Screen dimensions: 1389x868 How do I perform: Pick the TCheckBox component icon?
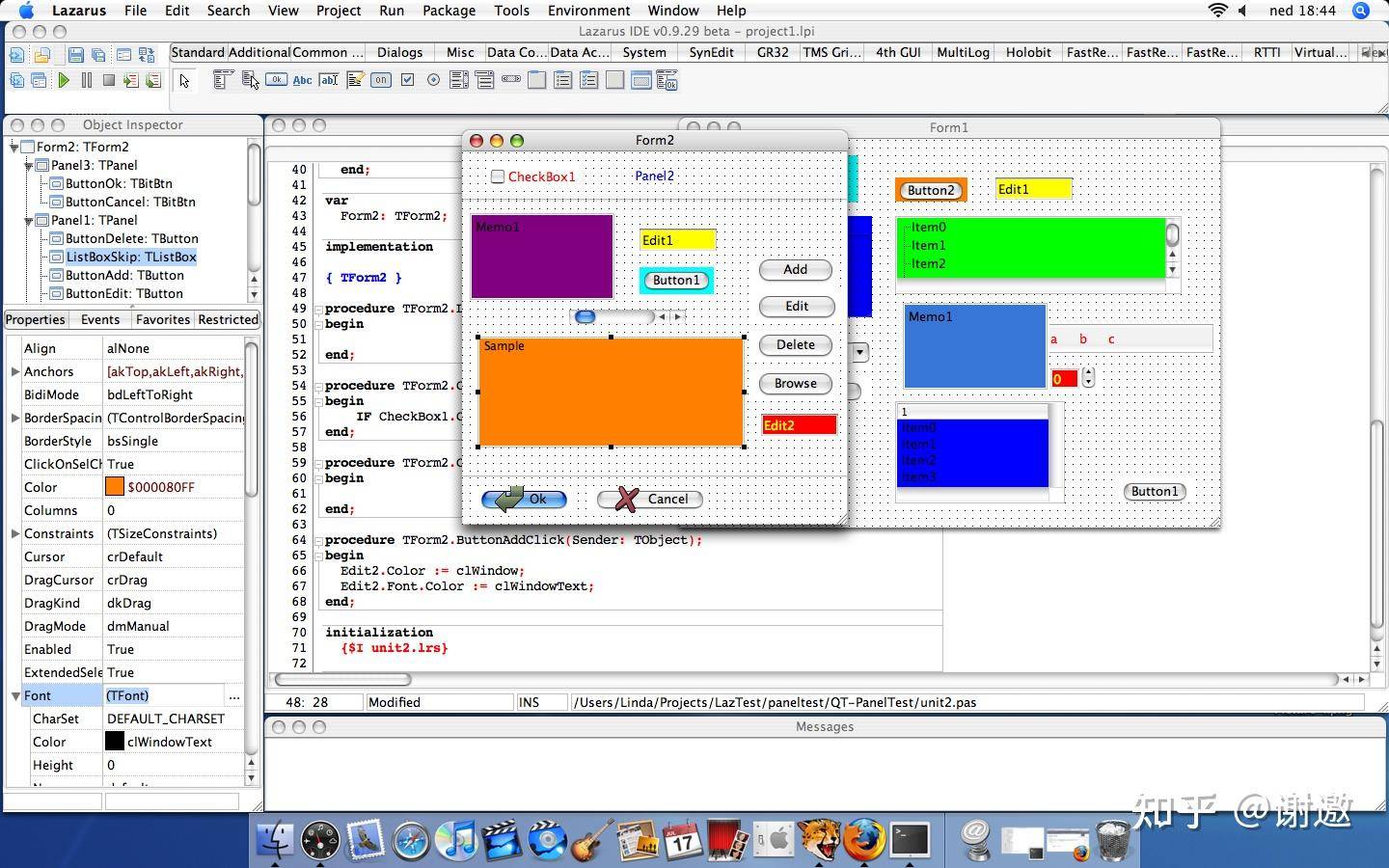tap(407, 80)
